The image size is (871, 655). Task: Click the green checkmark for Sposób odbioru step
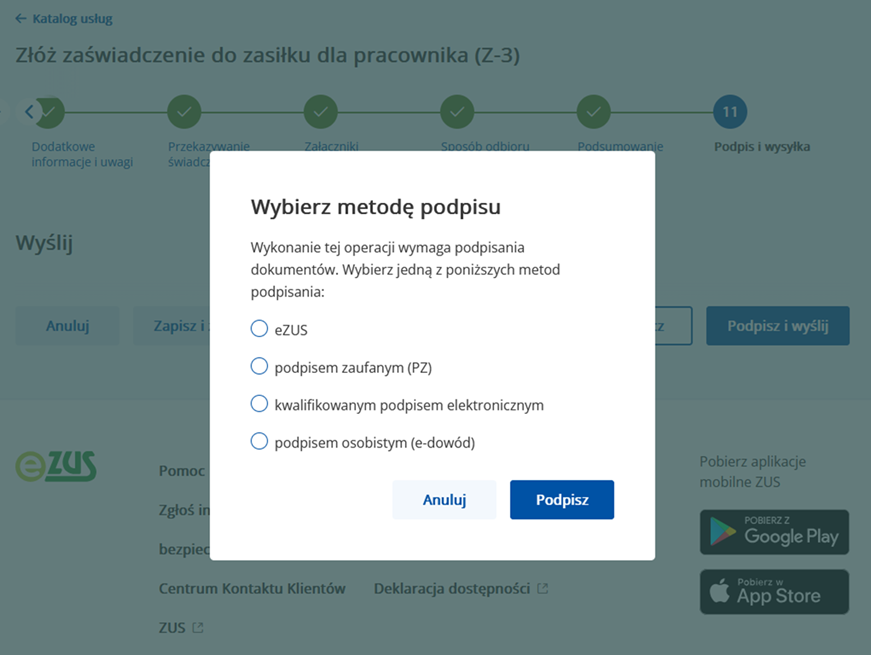457,111
